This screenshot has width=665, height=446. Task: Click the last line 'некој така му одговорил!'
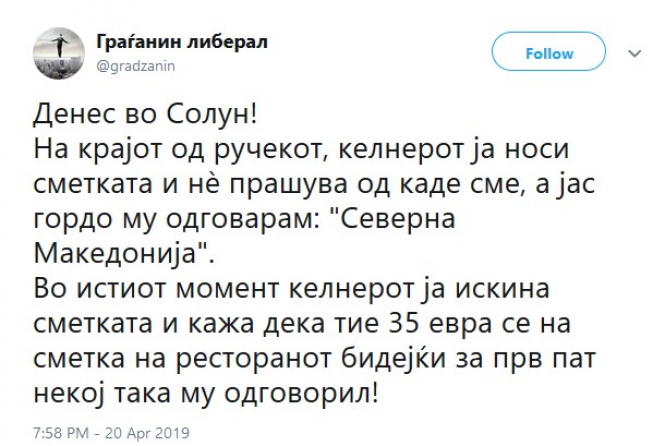pos(205,394)
